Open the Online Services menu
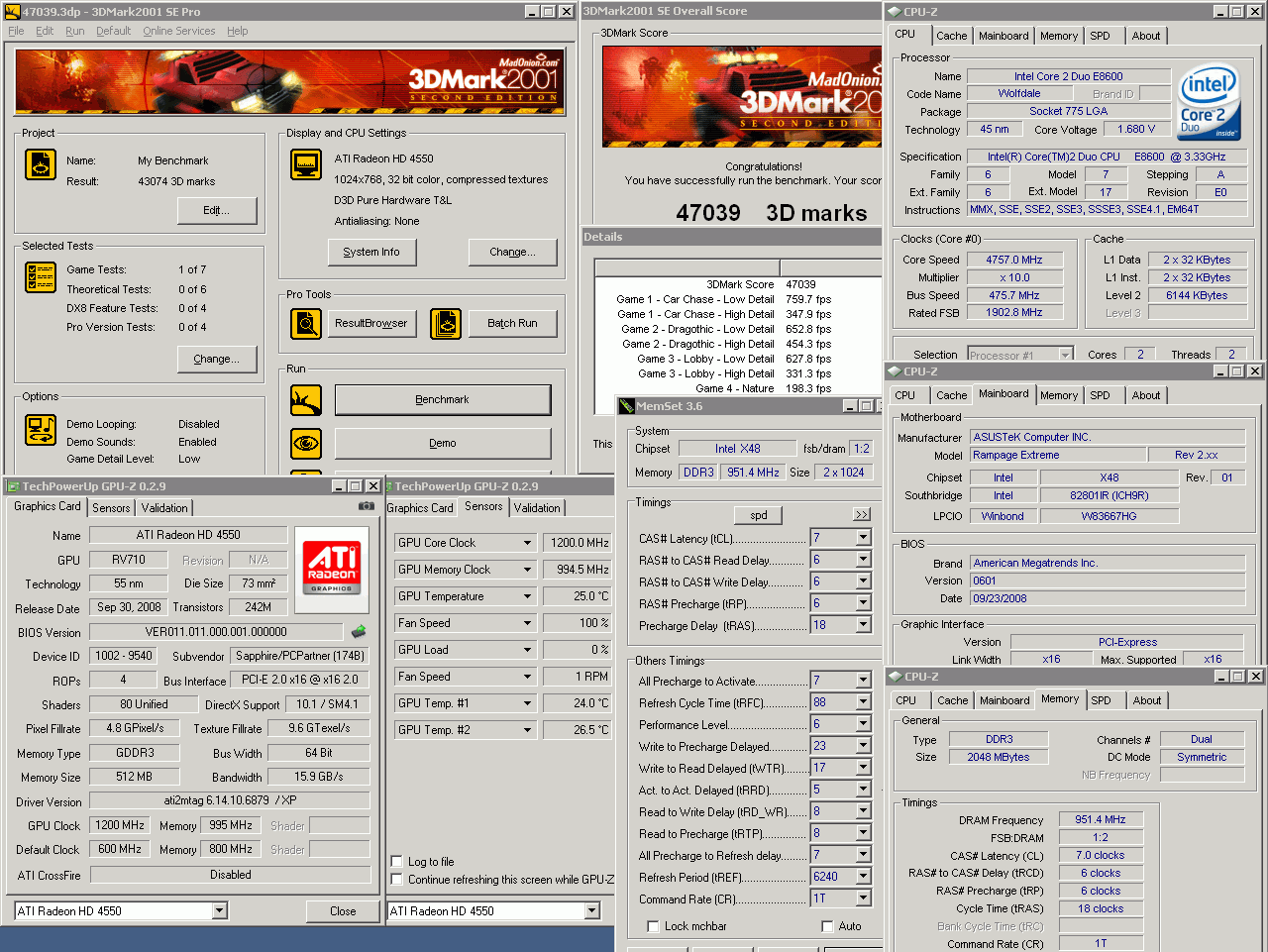This screenshot has height=952, width=1268. [x=178, y=31]
